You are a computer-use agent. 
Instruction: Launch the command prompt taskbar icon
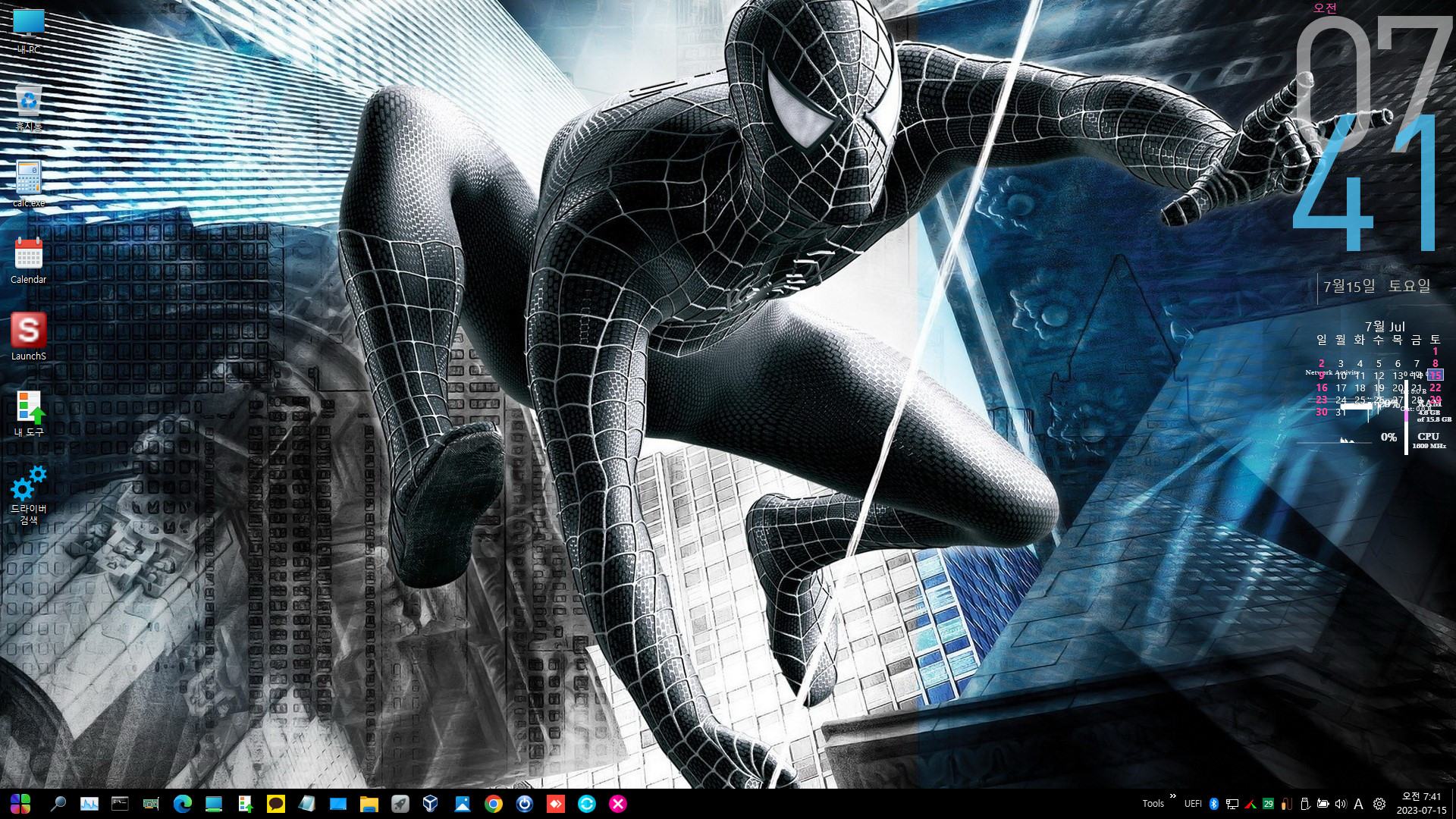120,804
